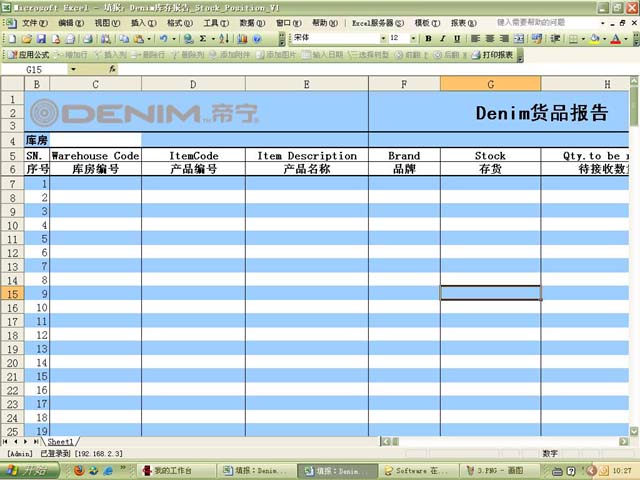The image size is (640, 480).
Task: Open the font size dropdown
Action: pyautogui.click(x=413, y=38)
